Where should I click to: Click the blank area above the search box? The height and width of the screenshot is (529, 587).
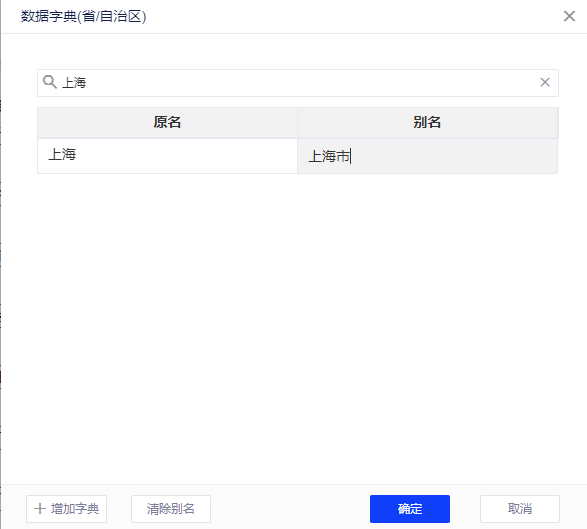[298, 51]
